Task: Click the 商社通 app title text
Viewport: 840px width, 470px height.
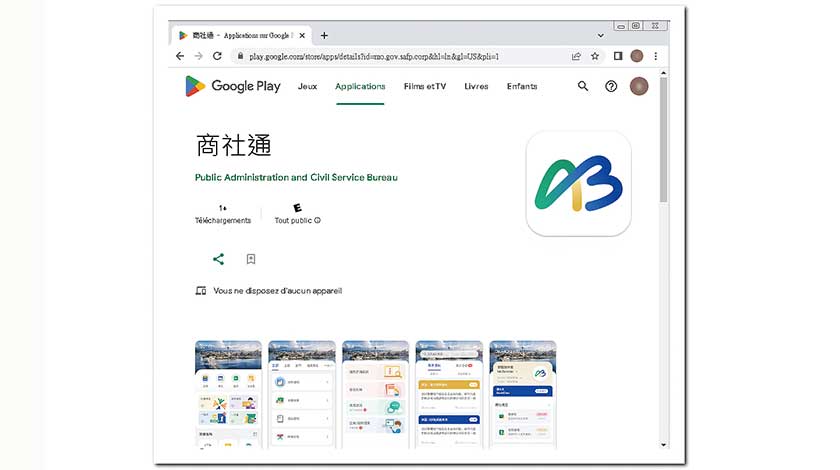Action: pyautogui.click(x=234, y=145)
